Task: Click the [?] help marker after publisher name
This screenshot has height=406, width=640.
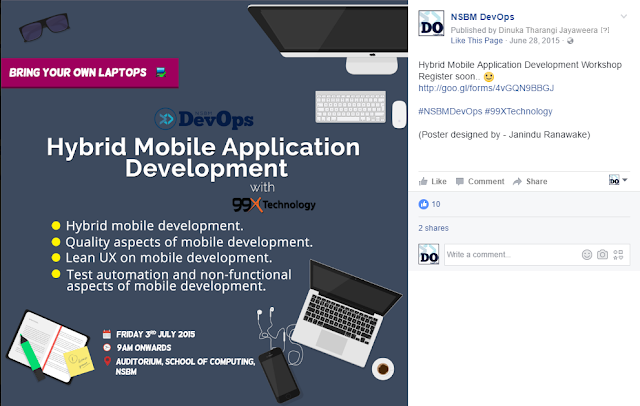Action: tap(605, 30)
